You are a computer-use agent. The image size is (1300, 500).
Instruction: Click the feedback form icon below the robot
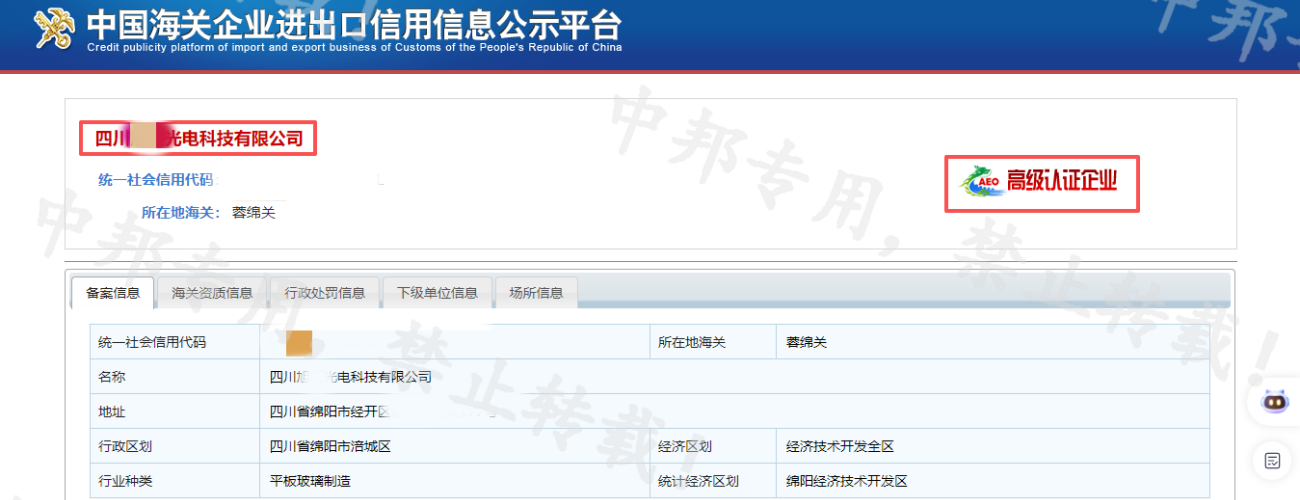coord(1273,461)
